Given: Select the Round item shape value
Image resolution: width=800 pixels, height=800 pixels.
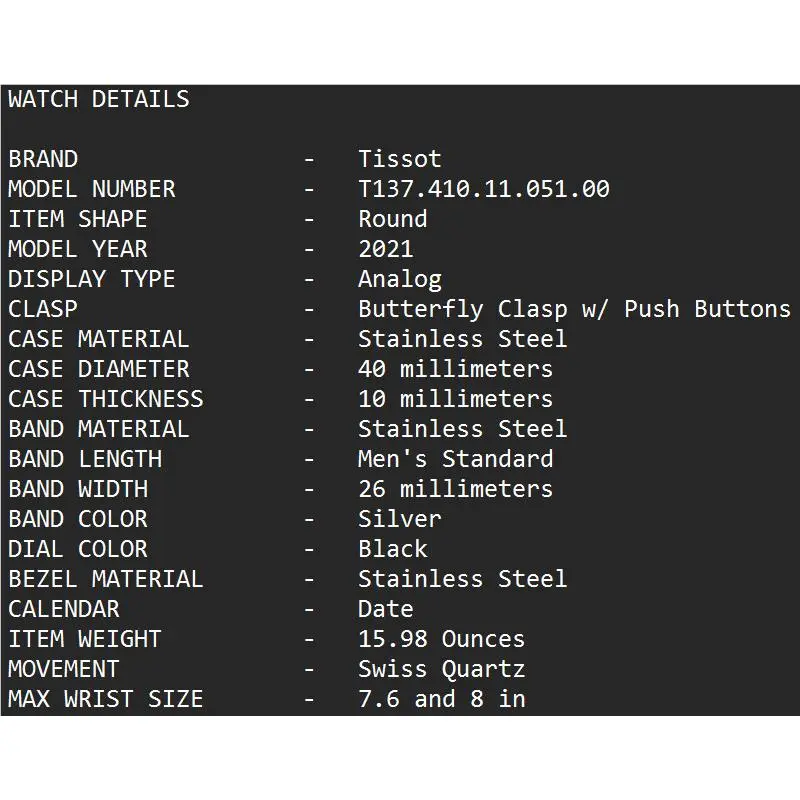Looking at the screenshot, I should [x=392, y=219].
